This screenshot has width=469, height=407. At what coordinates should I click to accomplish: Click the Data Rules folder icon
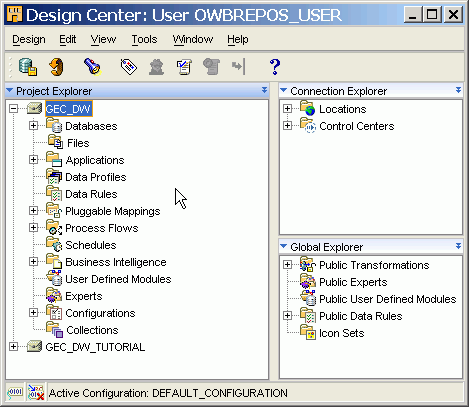pos(54,194)
